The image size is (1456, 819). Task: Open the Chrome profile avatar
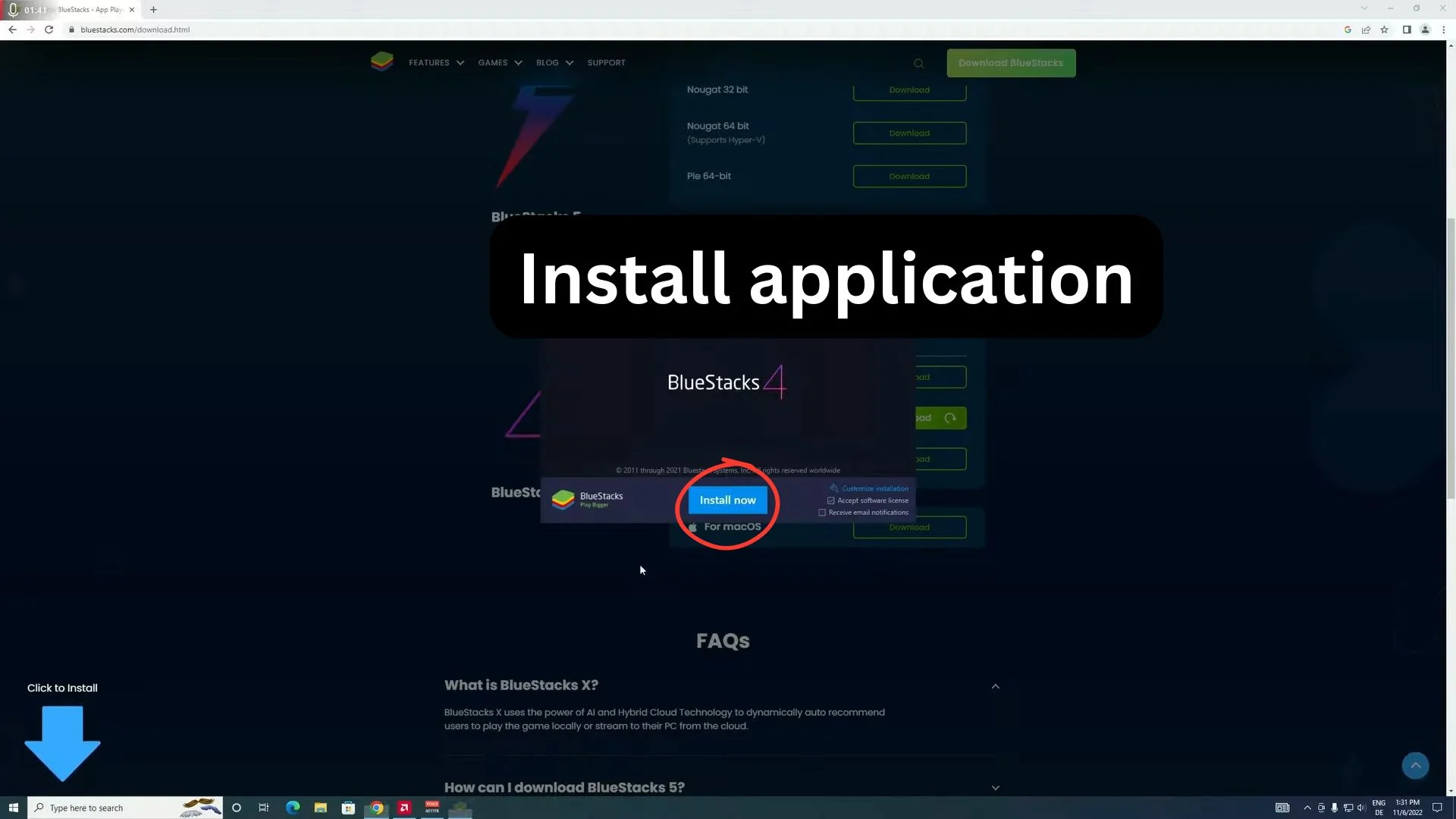pos(1425,30)
